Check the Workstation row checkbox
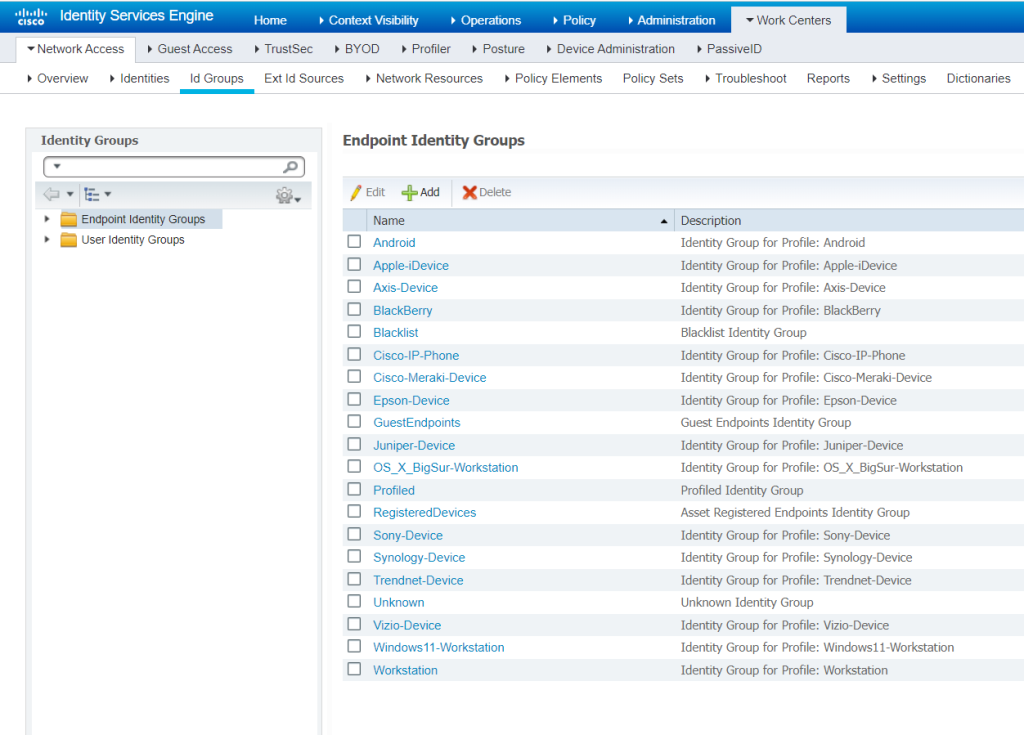 point(354,669)
